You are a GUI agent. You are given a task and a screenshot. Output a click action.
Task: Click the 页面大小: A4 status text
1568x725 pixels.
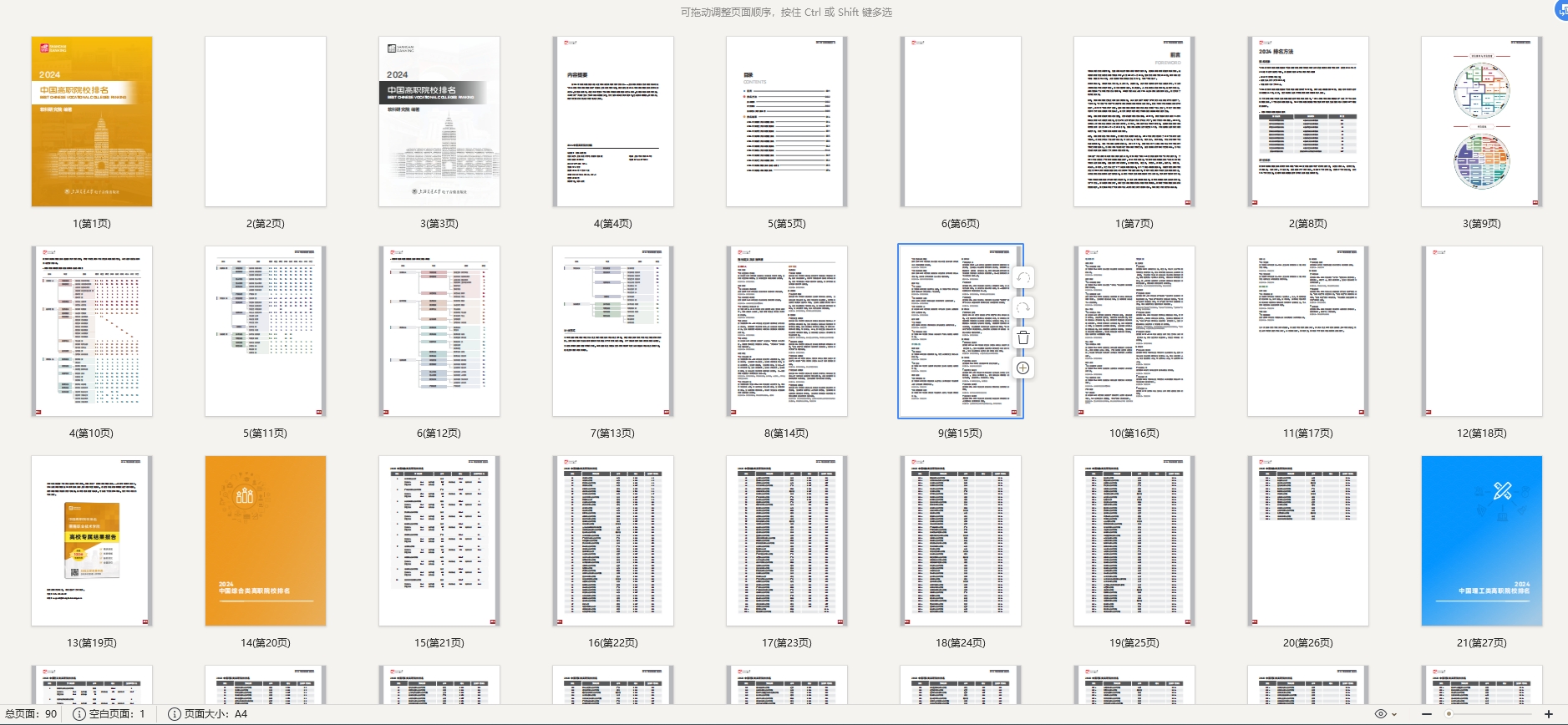216,714
